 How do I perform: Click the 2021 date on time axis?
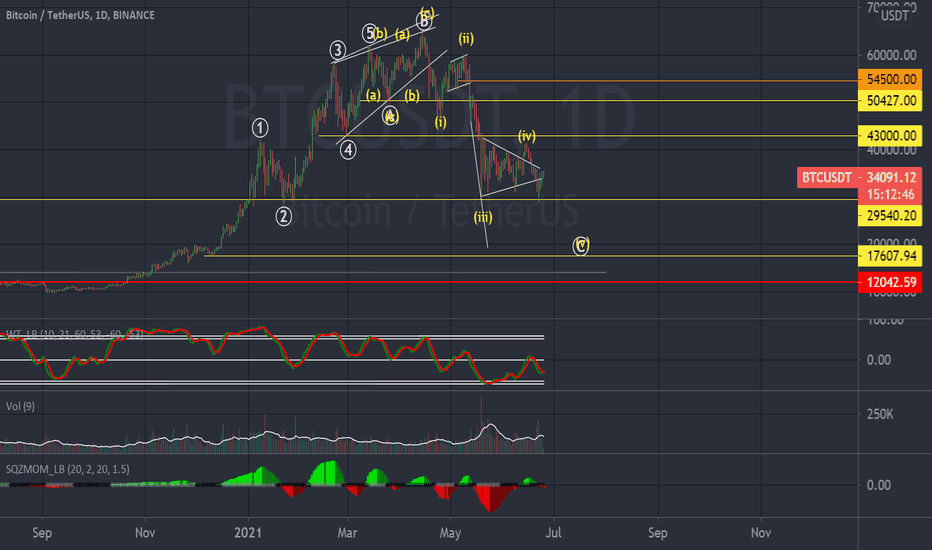248,533
